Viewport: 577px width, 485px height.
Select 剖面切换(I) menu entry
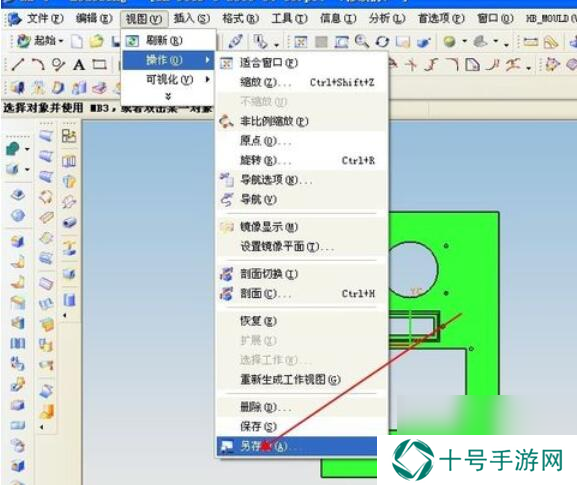pyautogui.click(x=301, y=274)
